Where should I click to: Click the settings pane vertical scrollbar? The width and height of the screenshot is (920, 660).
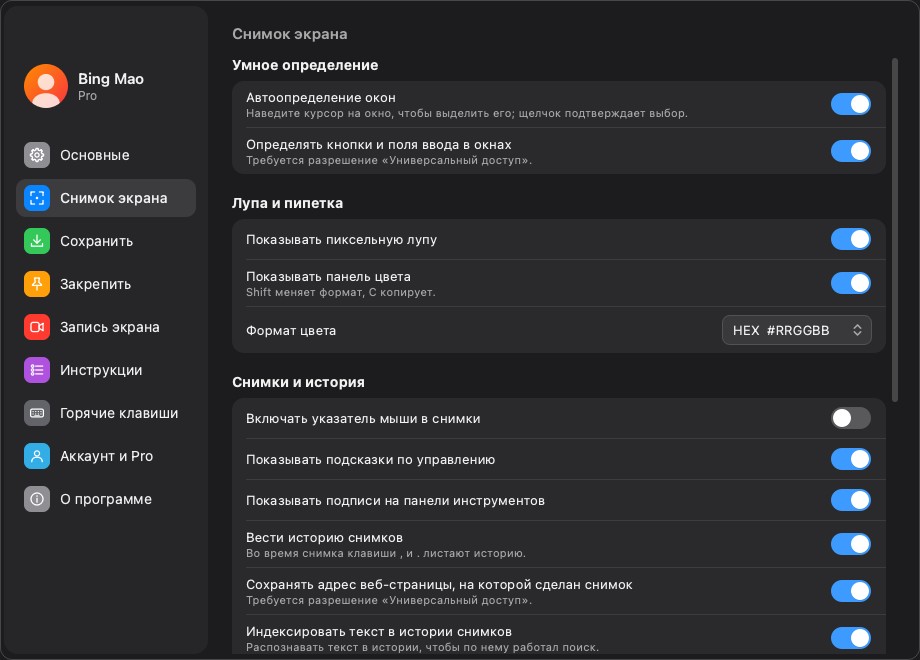coord(895,230)
